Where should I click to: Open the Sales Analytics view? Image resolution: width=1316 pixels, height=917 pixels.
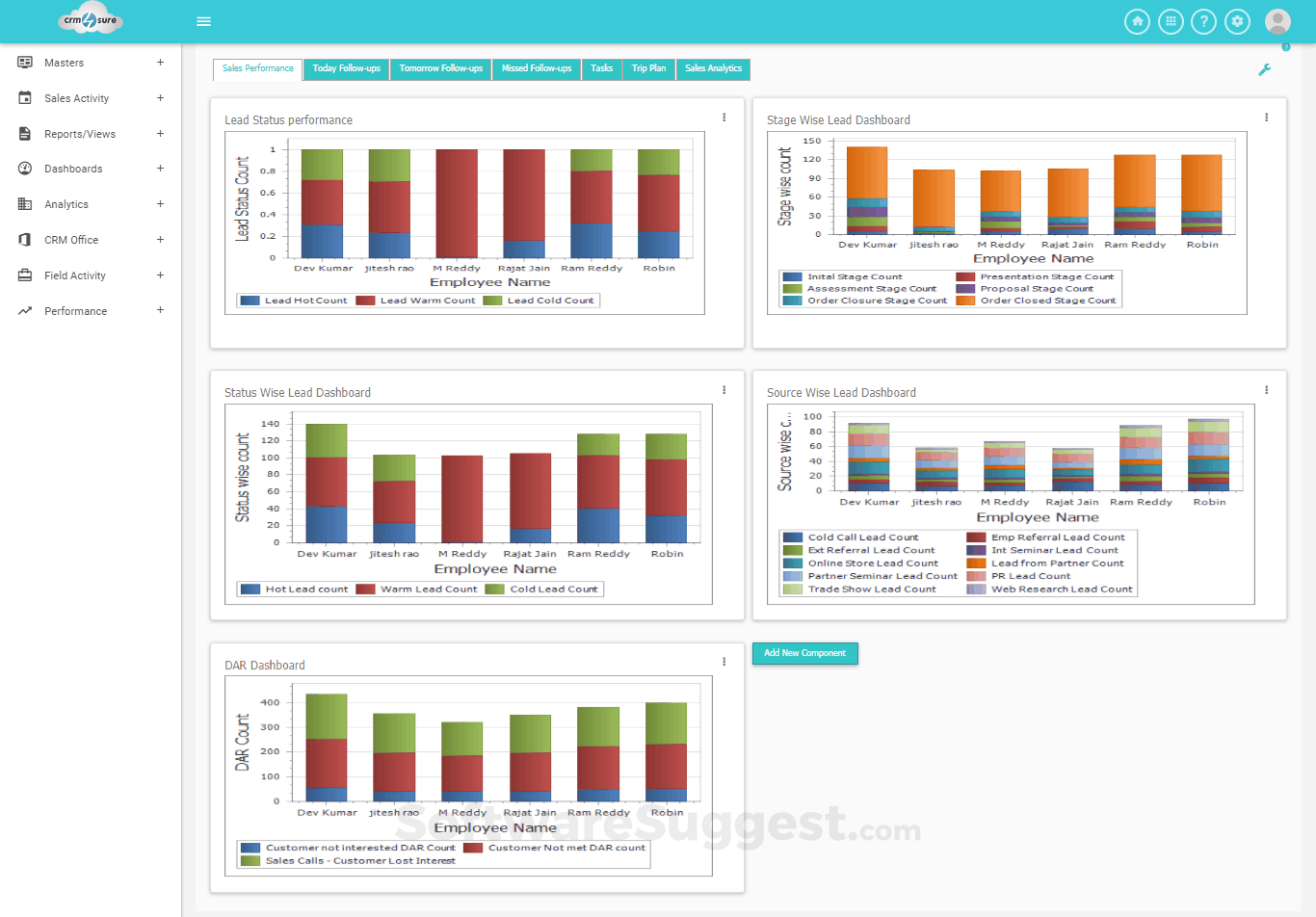point(713,68)
